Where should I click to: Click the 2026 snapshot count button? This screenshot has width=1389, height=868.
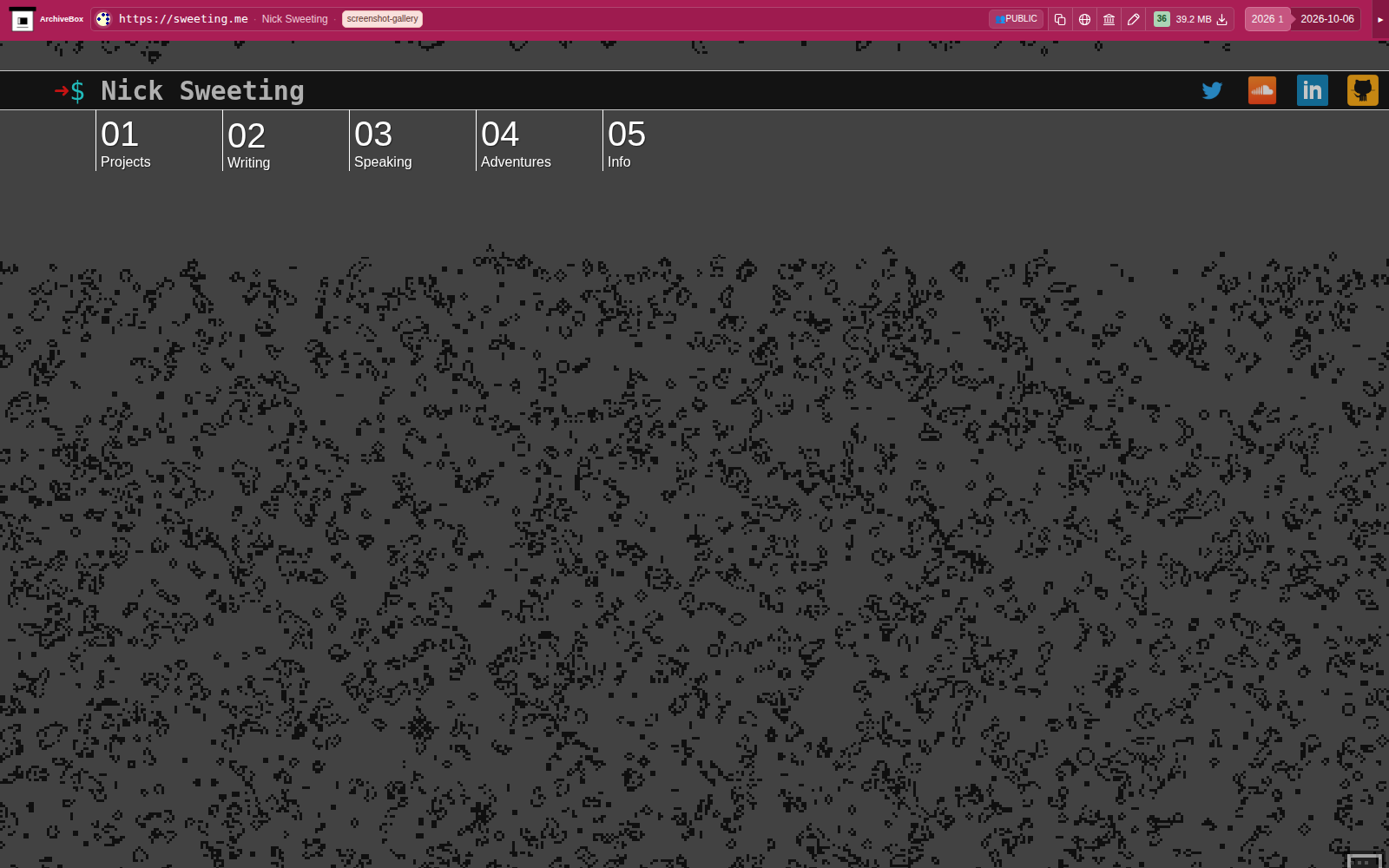click(x=1267, y=19)
